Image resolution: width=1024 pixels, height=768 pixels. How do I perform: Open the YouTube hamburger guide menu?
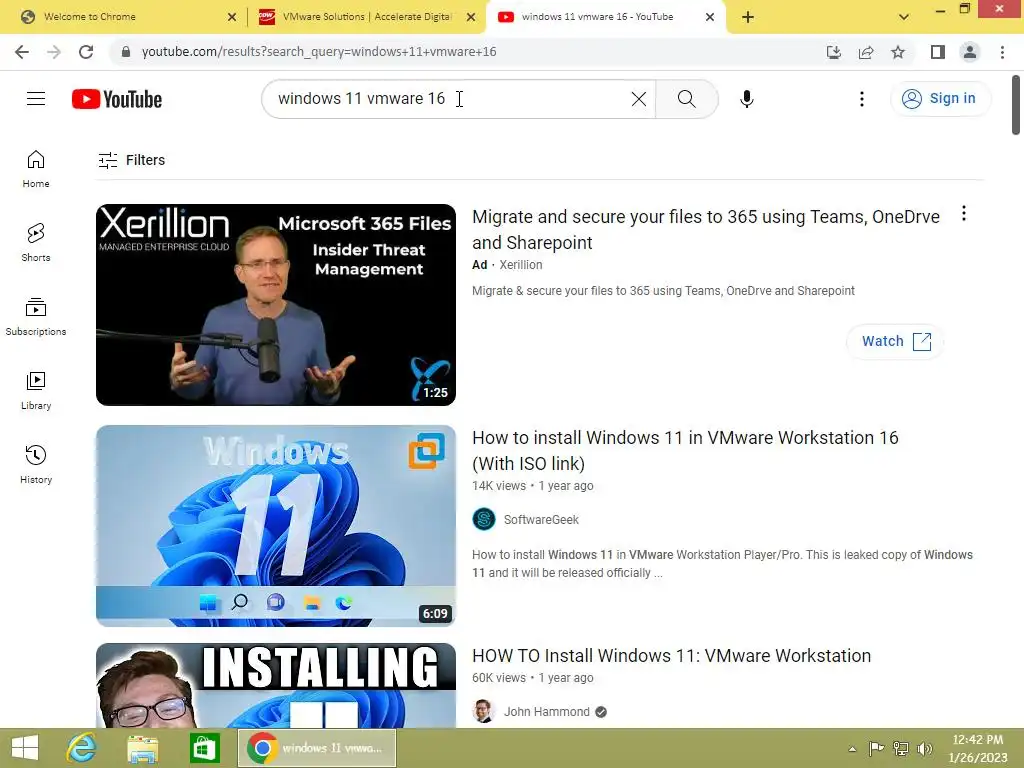[36, 99]
